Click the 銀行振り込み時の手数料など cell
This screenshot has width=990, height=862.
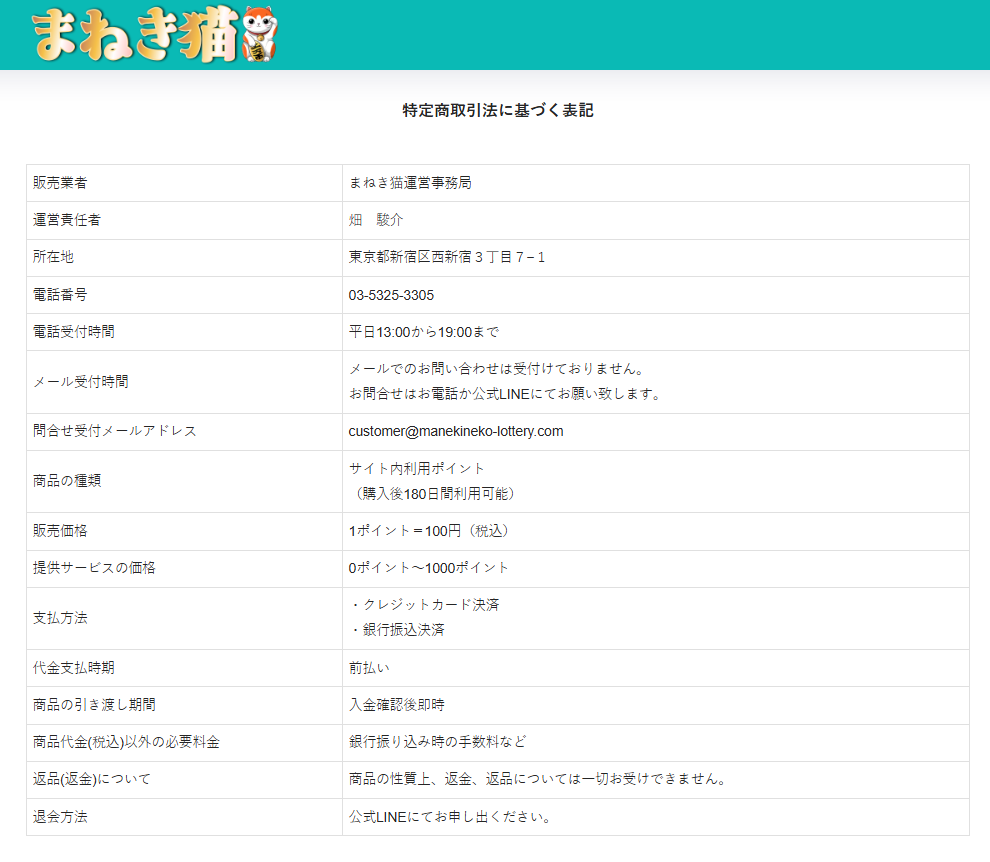[x=437, y=742]
